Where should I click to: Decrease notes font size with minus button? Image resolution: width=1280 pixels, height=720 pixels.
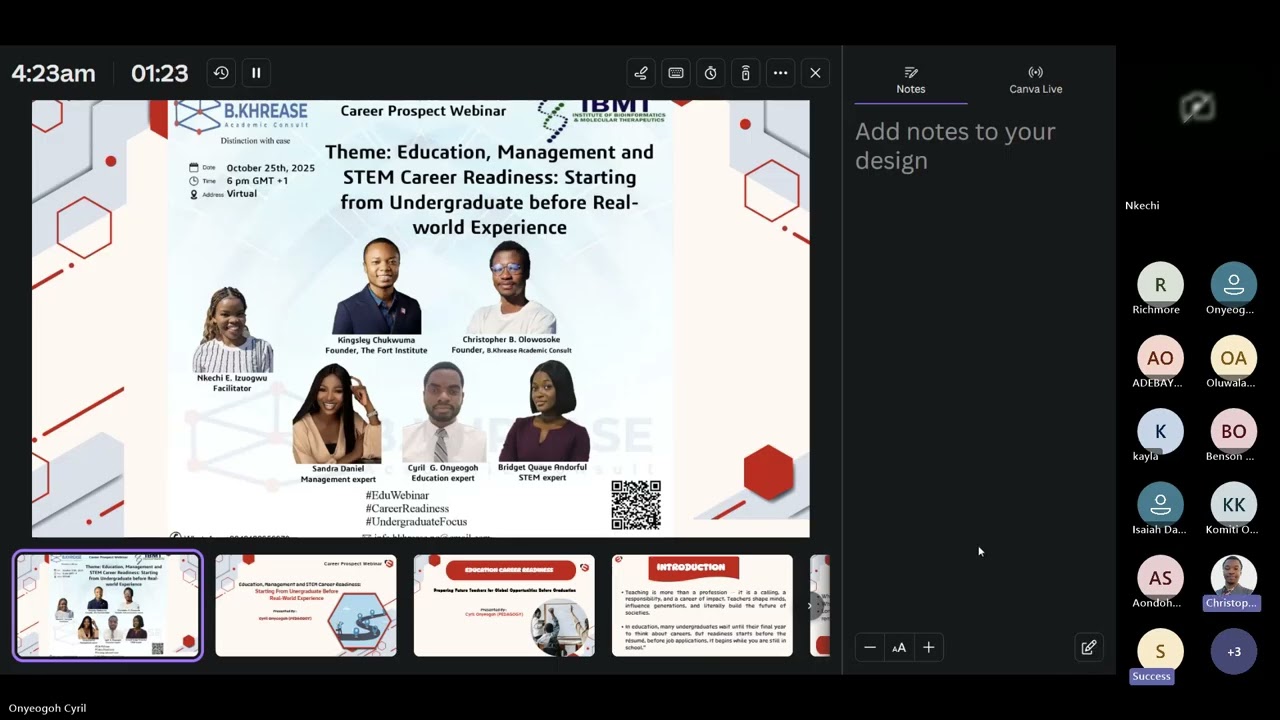point(870,647)
